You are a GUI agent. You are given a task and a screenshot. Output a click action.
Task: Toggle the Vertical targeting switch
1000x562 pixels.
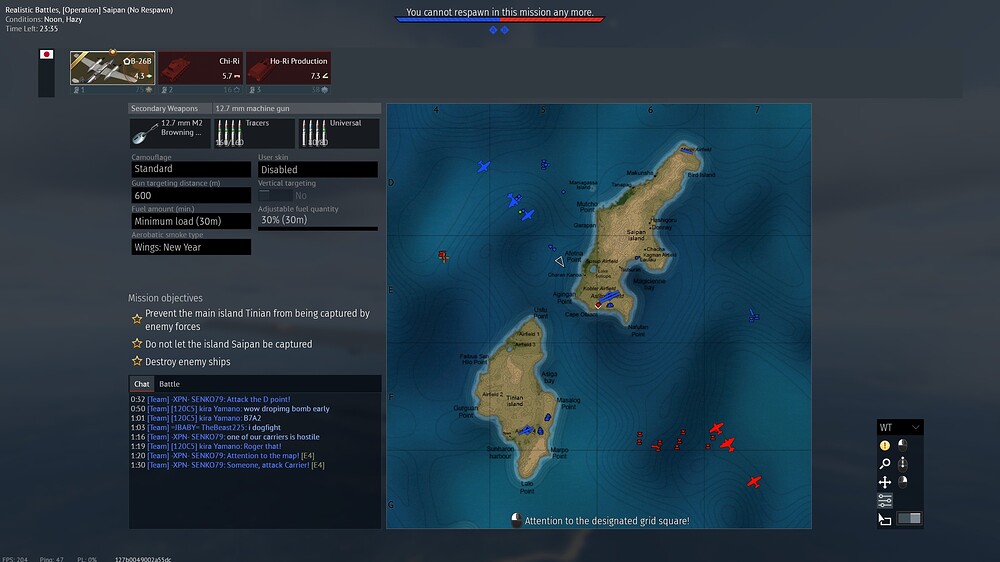point(275,195)
